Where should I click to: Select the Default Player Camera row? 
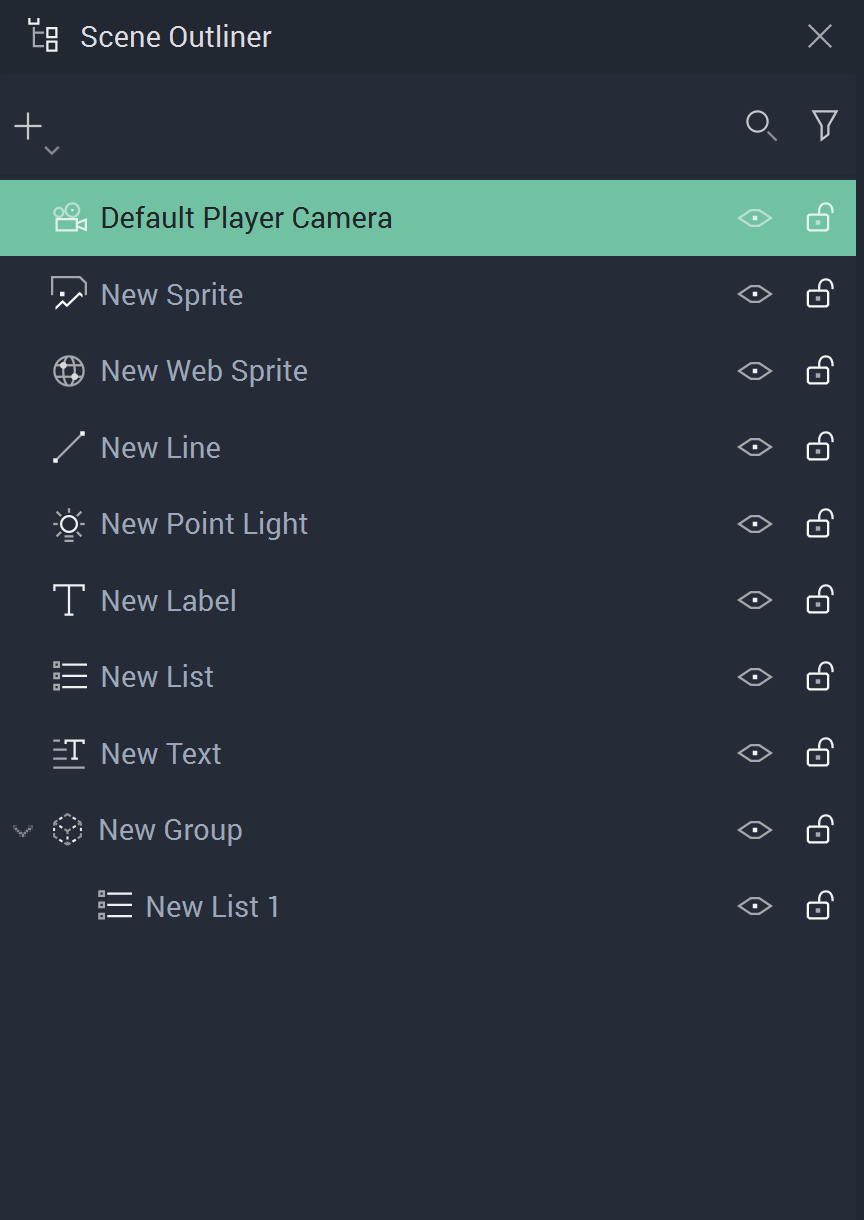pos(246,218)
